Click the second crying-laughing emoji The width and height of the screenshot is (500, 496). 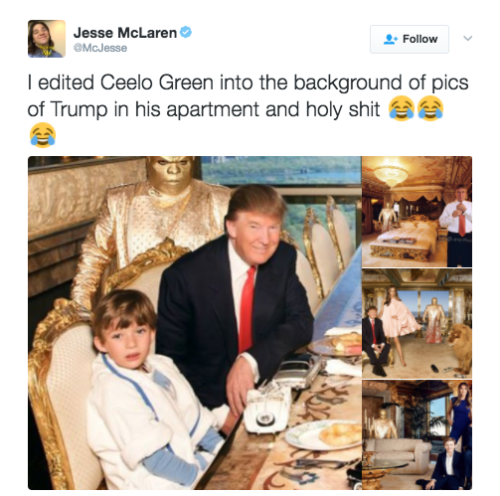click(x=430, y=108)
